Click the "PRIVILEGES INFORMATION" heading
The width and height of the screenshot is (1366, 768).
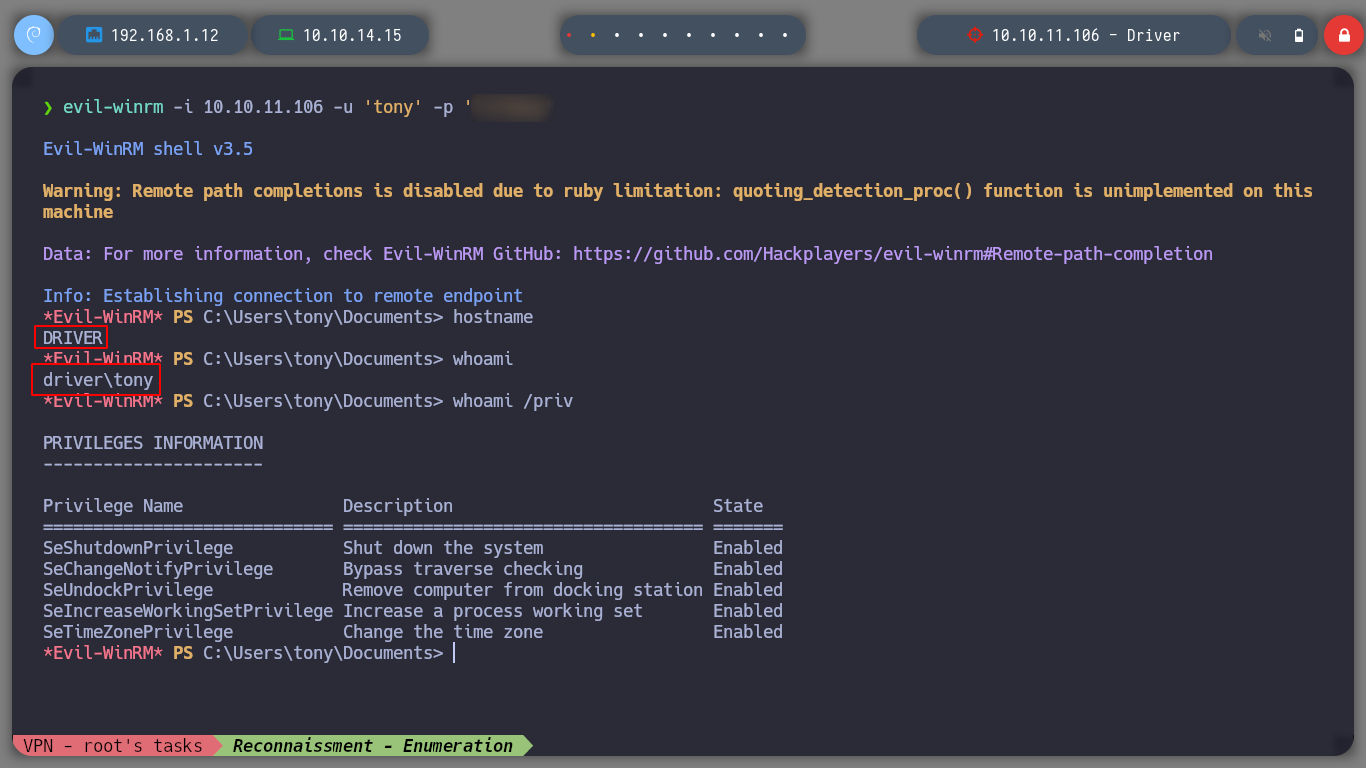pos(153,443)
